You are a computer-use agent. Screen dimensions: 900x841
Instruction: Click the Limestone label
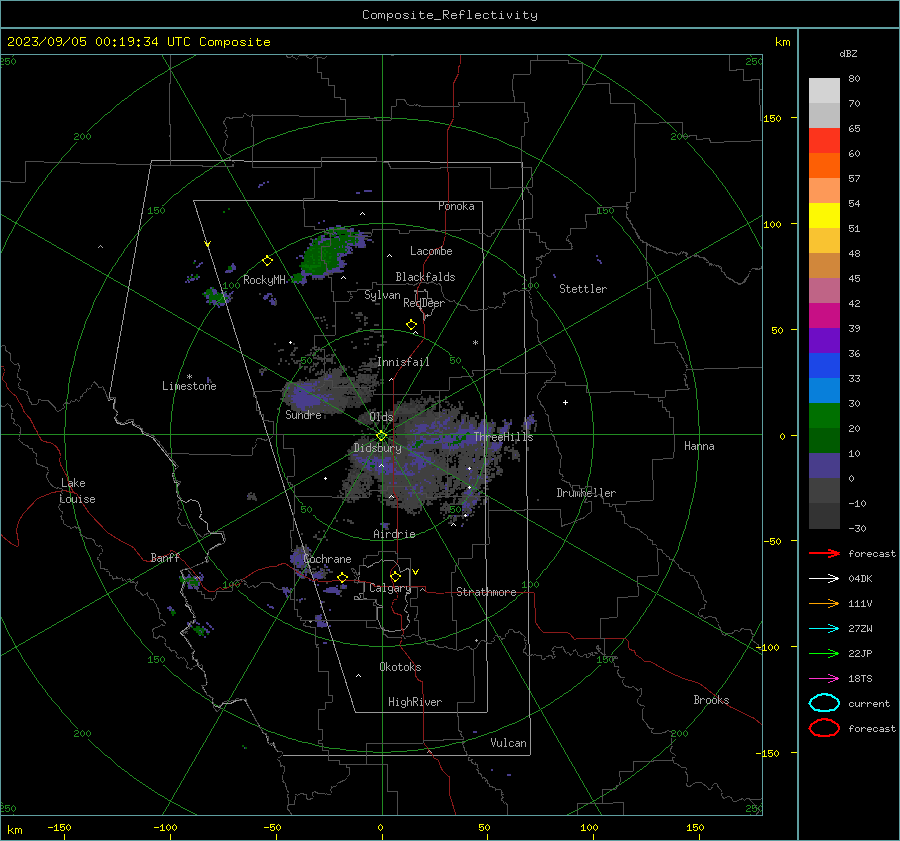pyautogui.click(x=189, y=386)
